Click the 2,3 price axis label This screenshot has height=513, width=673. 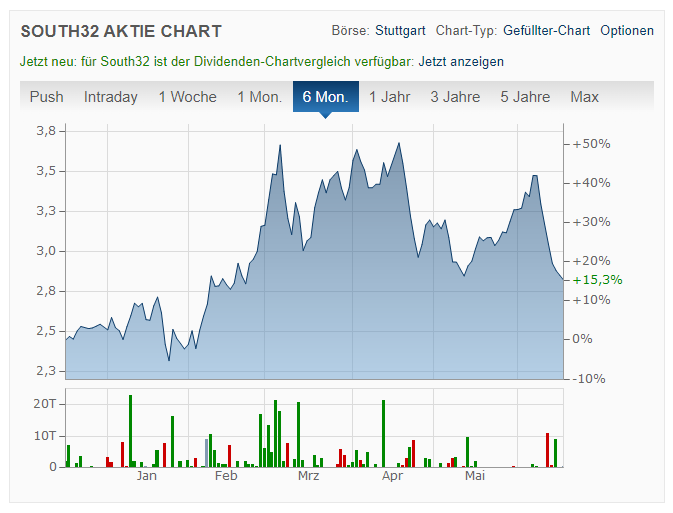click(46, 370)
